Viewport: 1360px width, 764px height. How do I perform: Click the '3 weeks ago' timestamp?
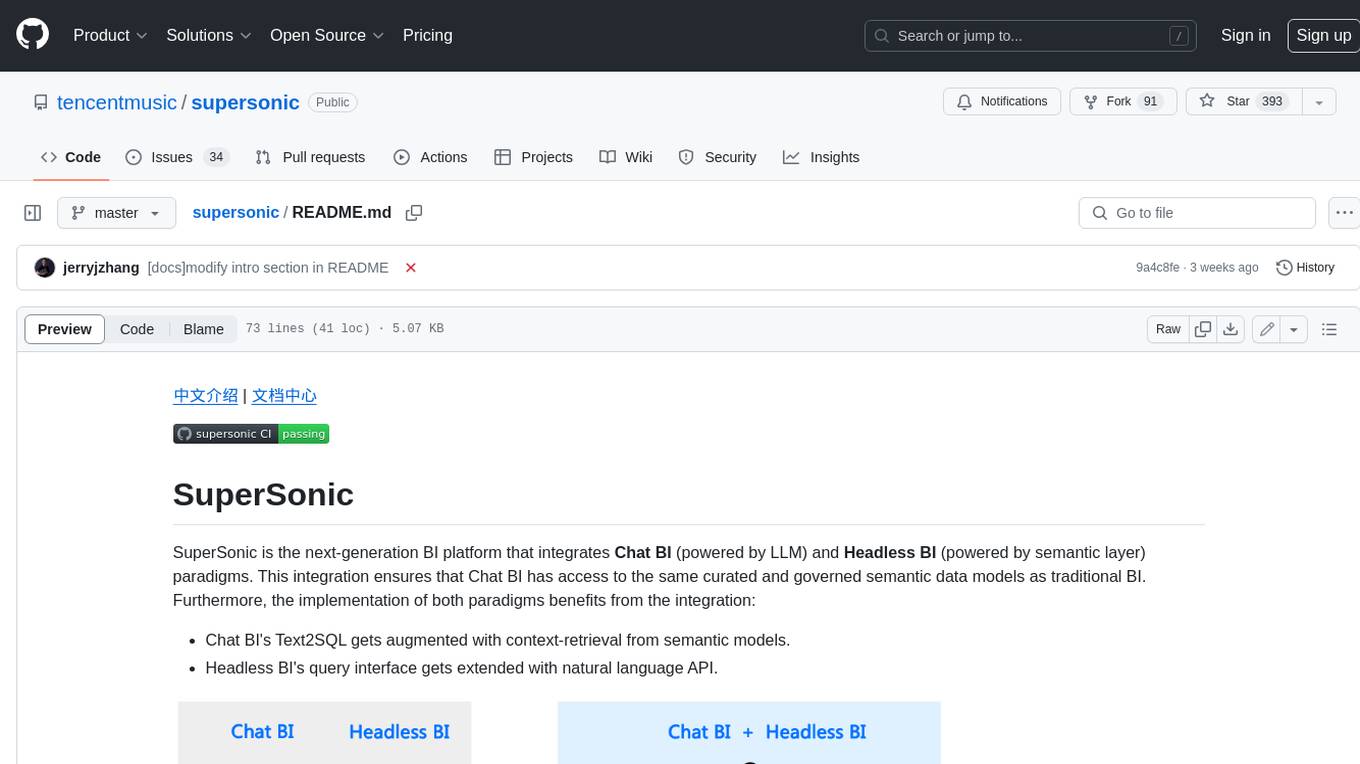(1224, 267)
